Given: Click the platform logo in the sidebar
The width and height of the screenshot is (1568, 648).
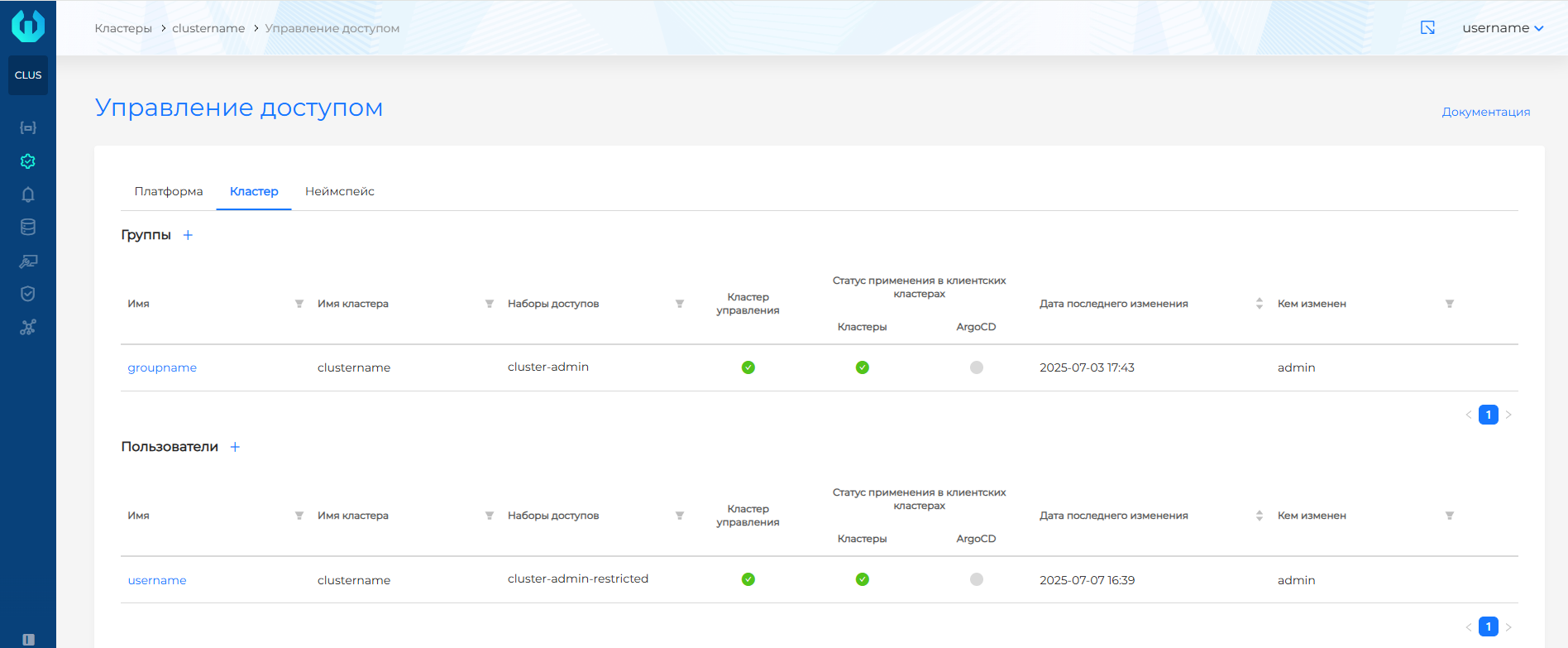Looking at the screenshot, I should (28, 26).
